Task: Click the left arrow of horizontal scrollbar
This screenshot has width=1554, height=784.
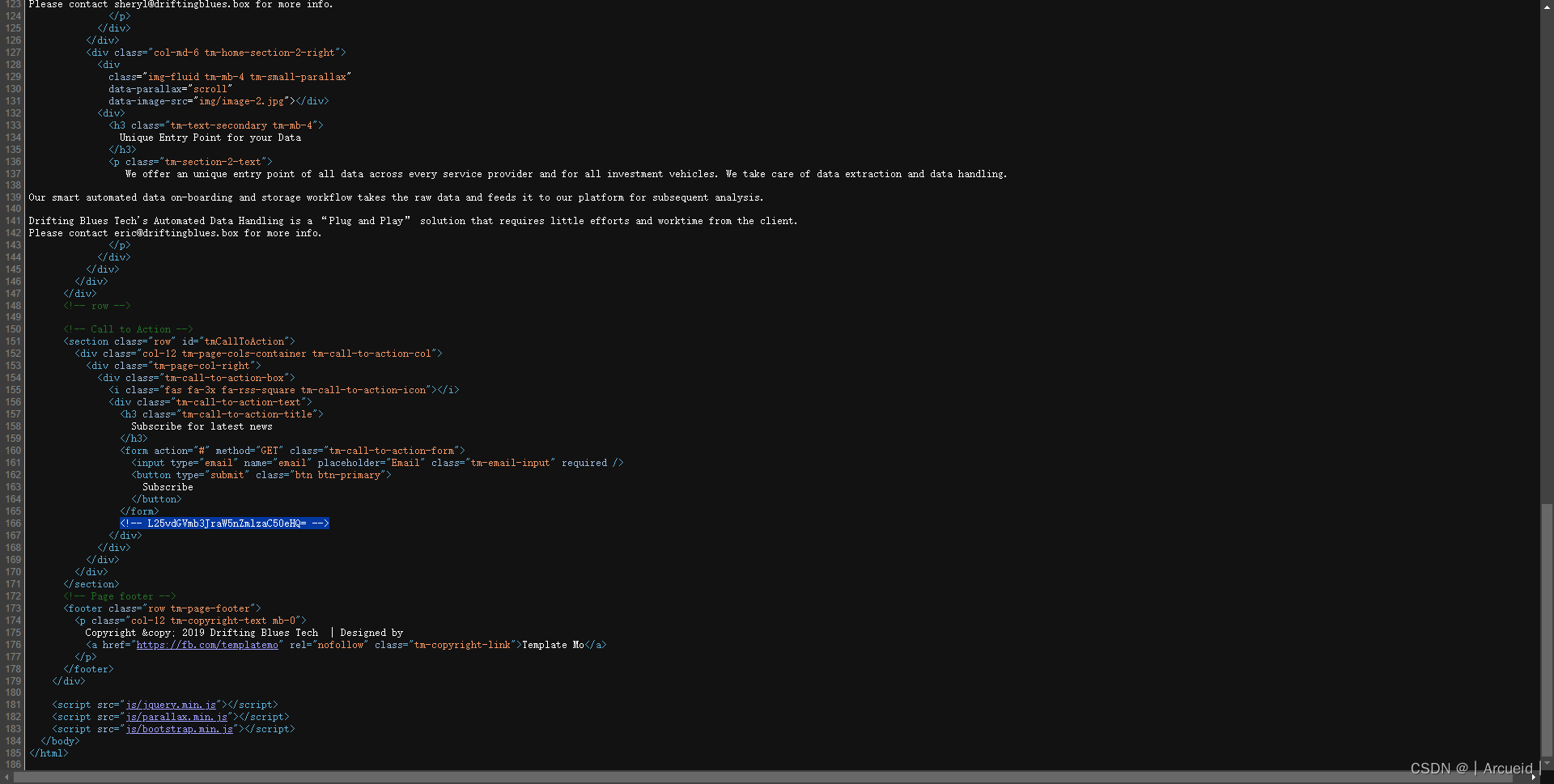Action: coord(6,777)
